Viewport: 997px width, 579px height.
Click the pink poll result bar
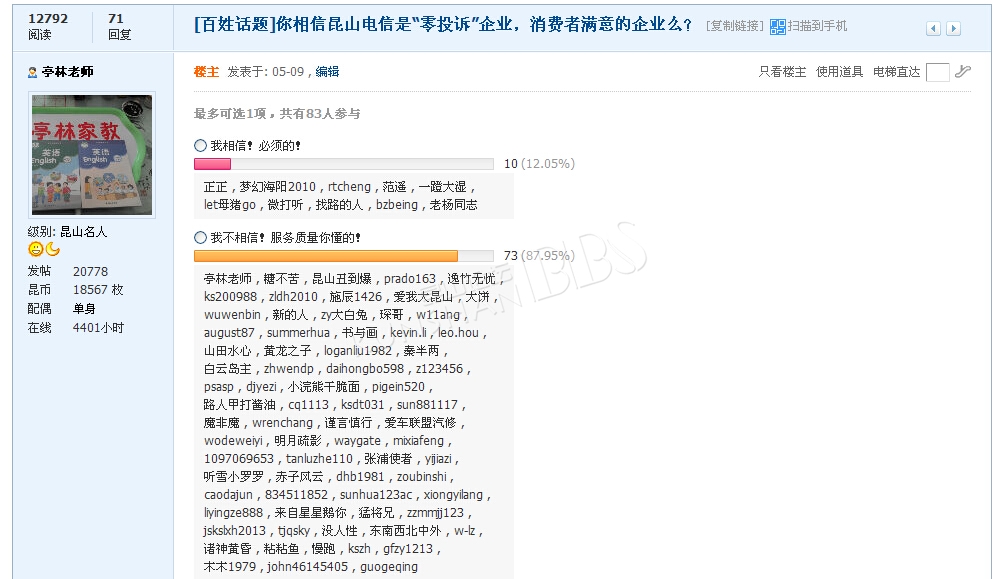[212, 164]
